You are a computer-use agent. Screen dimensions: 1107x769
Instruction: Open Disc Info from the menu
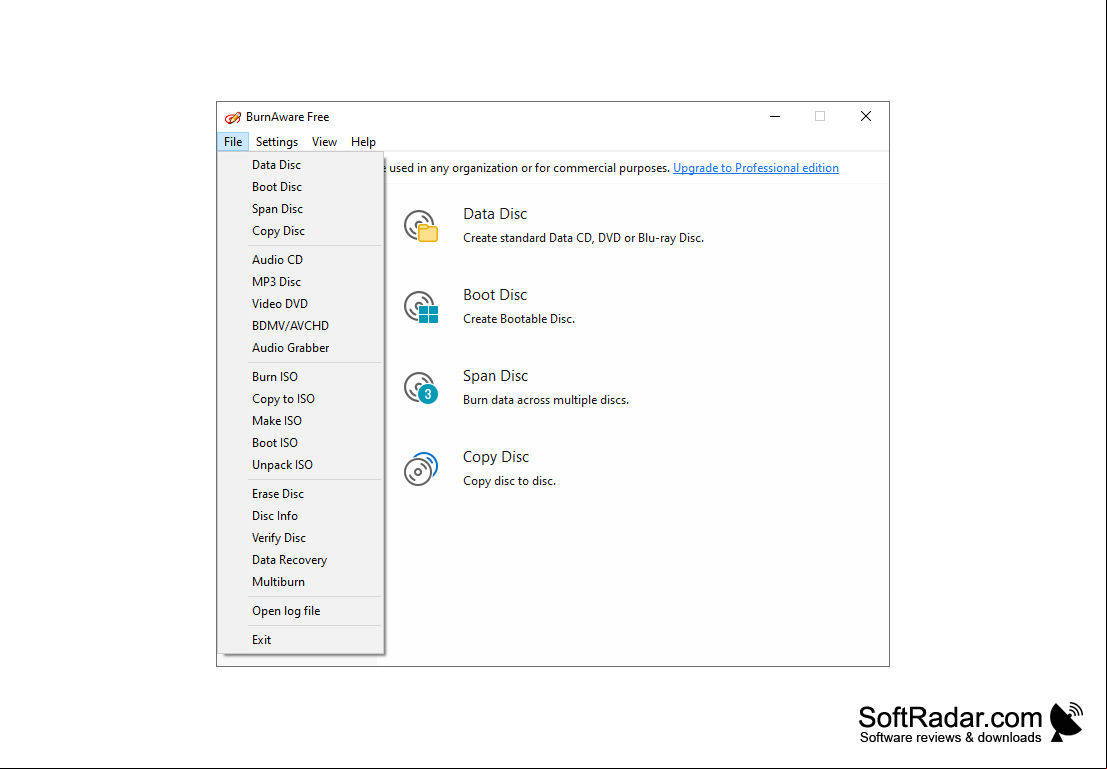301,515
